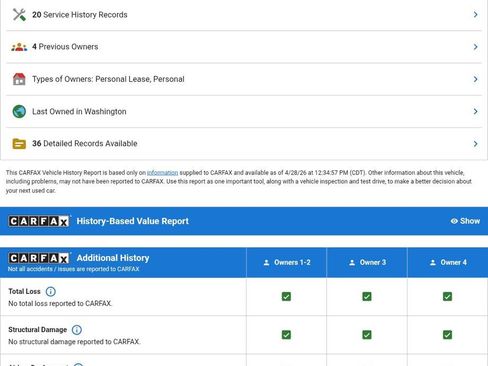The image size is (488, 366).
Task: Open '36 Detailed Records Available' text
Action: click(x=85, y=144)
